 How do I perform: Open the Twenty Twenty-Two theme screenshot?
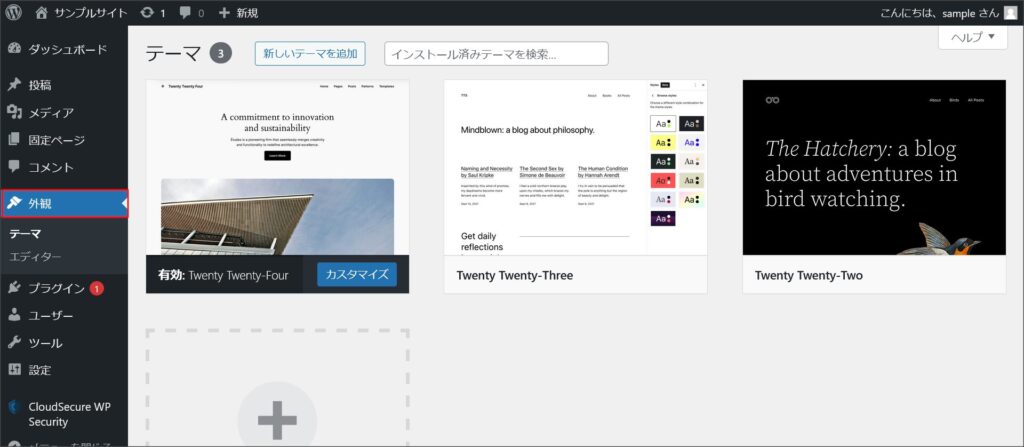click(x=874, y=167)
